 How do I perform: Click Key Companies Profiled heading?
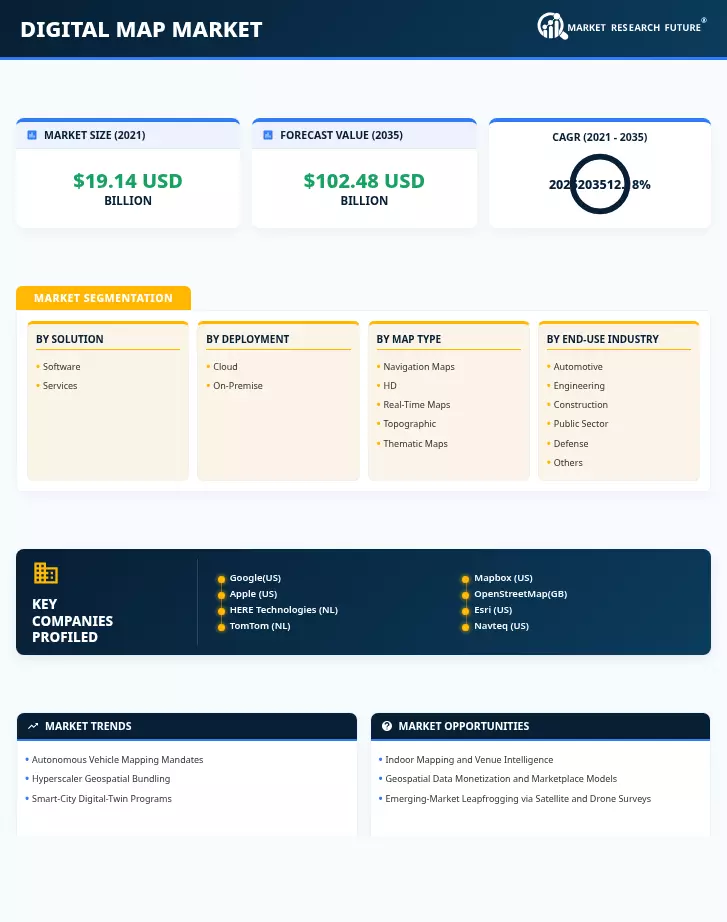click(72, 620)
